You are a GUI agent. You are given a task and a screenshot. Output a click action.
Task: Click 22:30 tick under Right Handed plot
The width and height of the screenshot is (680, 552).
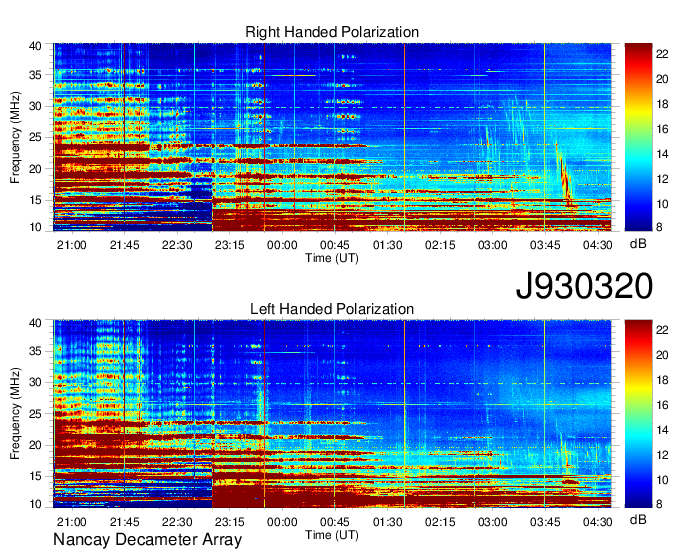pyautogui.click(x=177, y=245)
